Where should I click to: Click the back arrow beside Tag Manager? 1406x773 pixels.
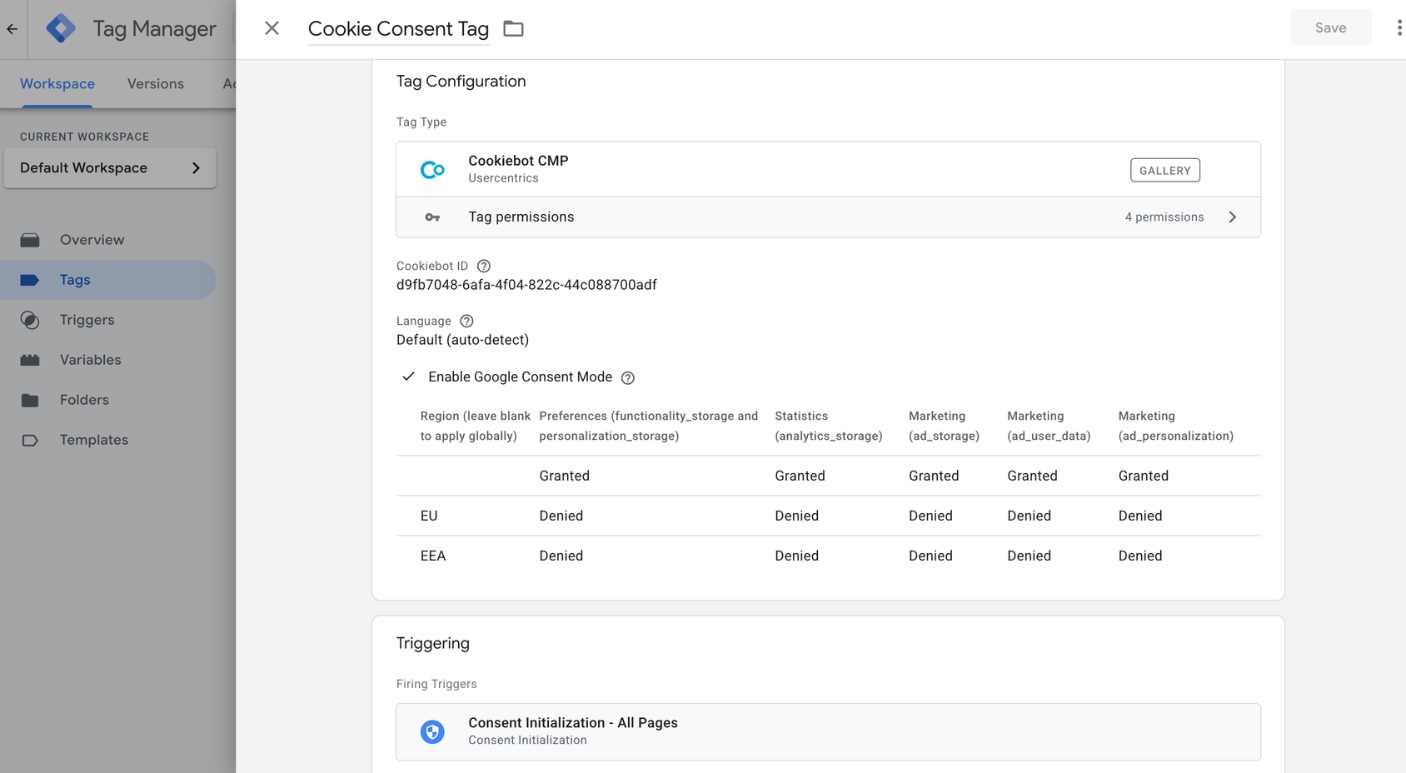[x=12, y=29]
